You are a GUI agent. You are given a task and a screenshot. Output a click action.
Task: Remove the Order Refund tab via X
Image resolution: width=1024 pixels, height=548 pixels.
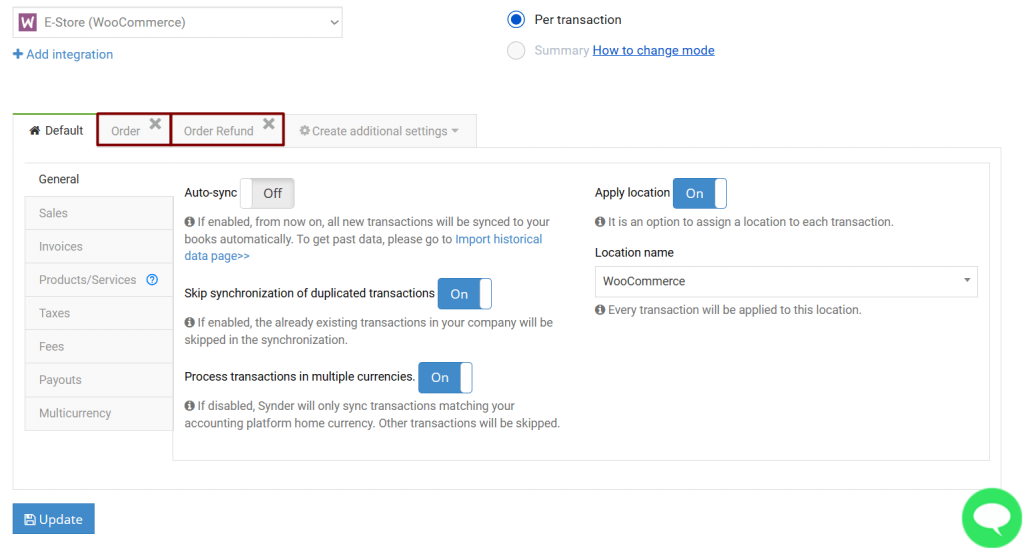point(268,124)
